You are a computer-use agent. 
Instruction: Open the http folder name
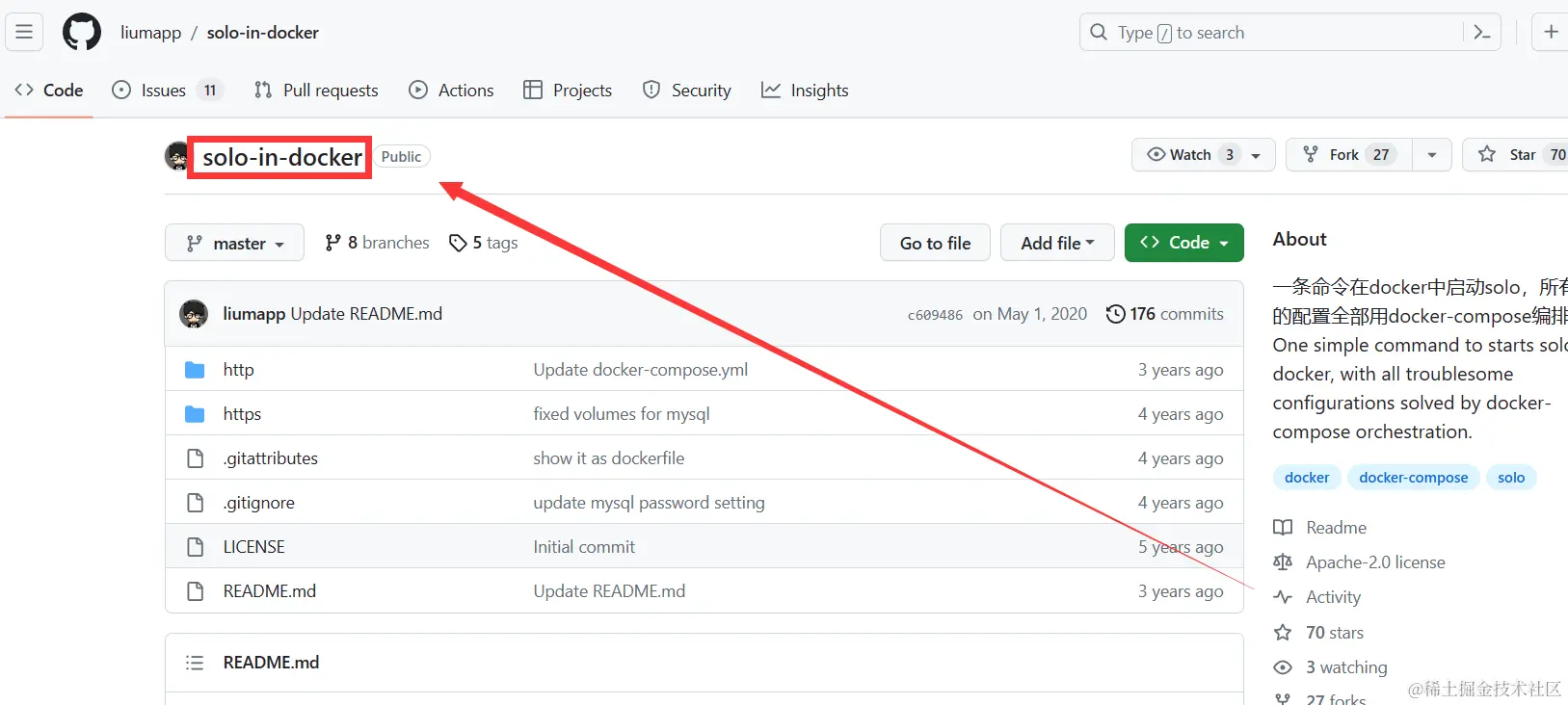click(238, 370)
